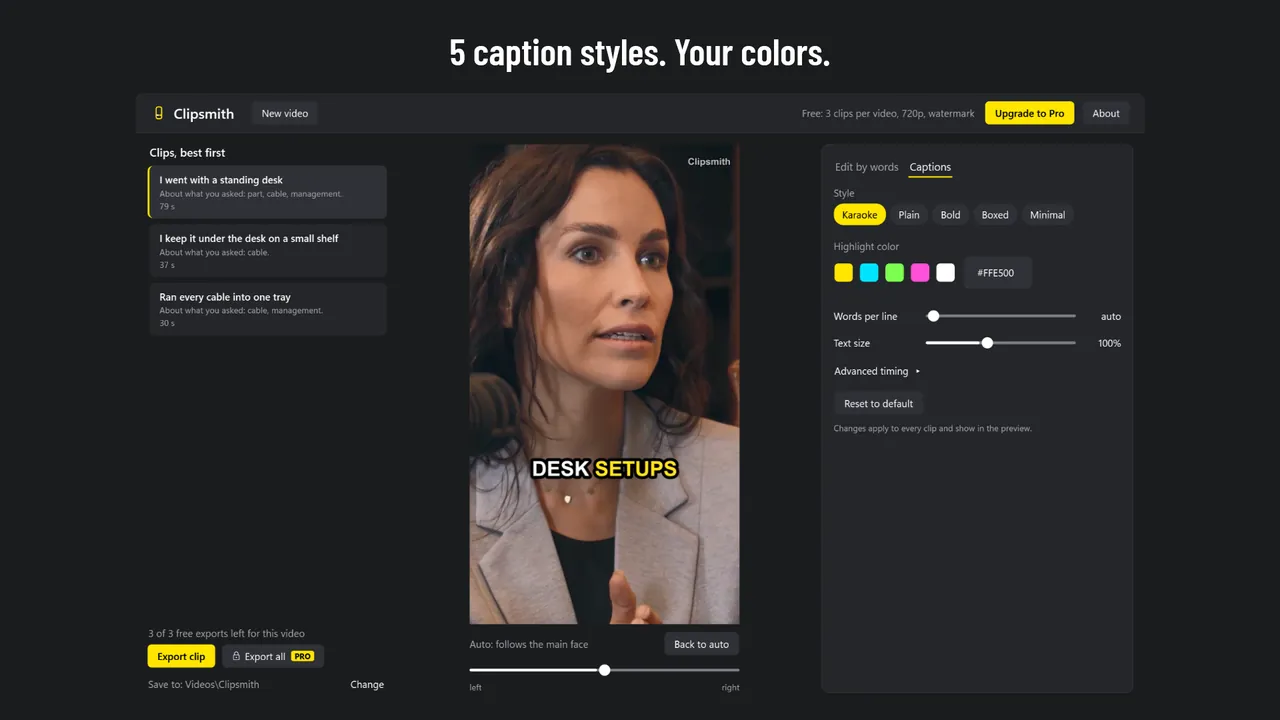Click Upgrade to Pro
The image size is (1280, 720).
(x=1029, y=113)
